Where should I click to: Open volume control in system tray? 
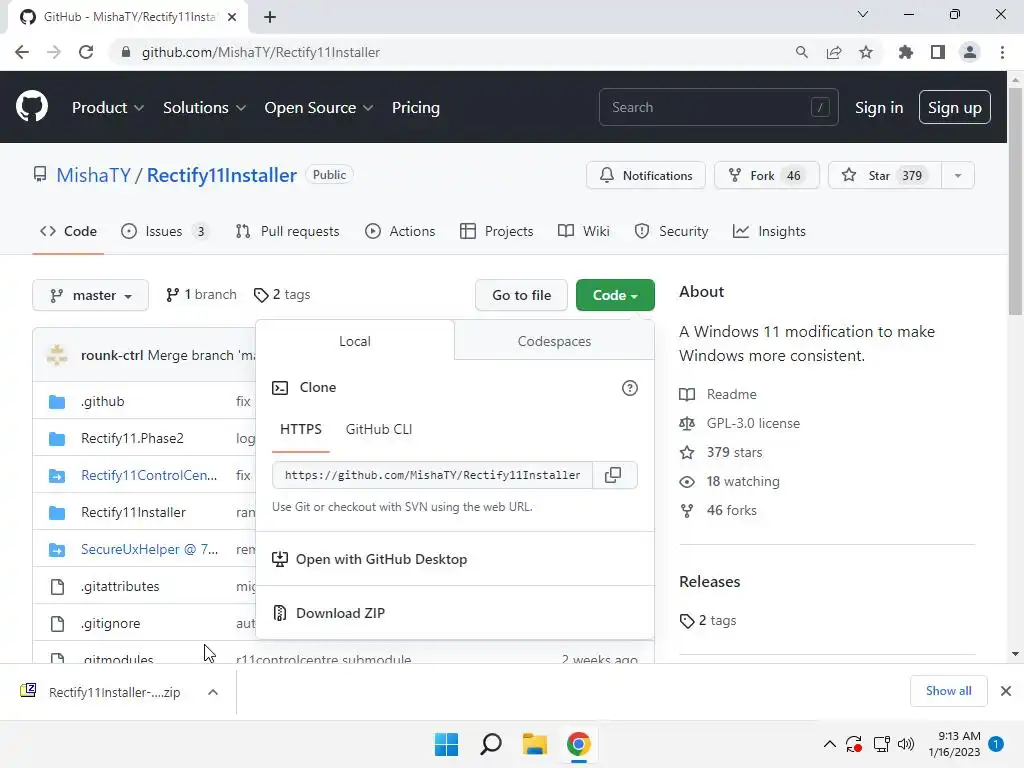tap(906, 744)
